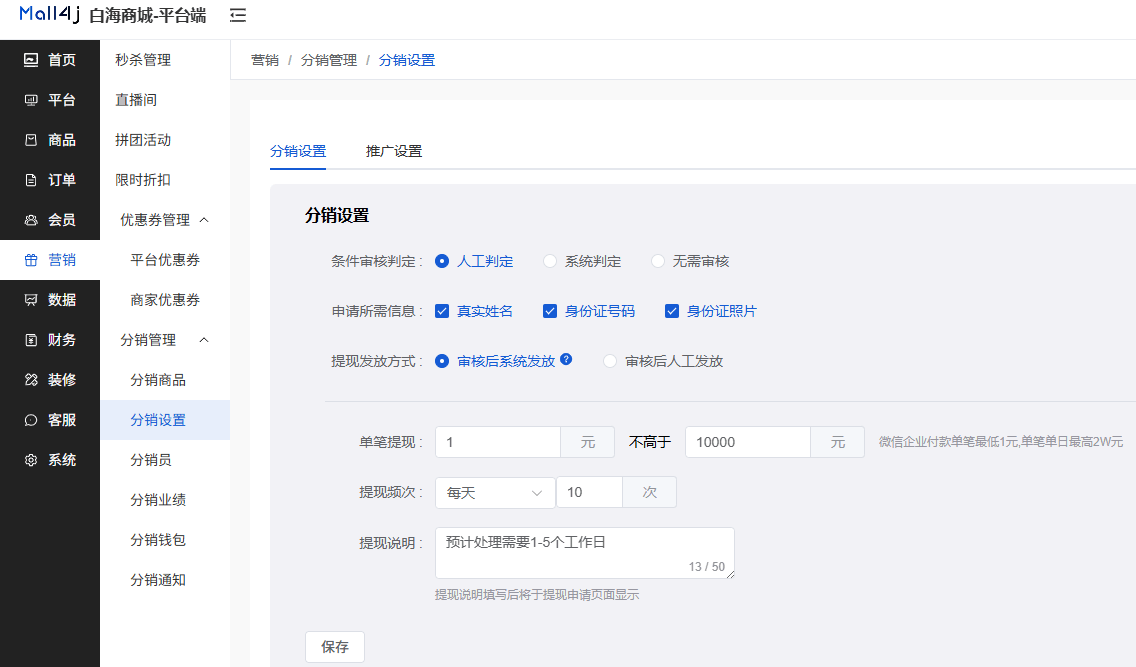The width and height of the screenshot is (1136, 667).
Task: Click minimum 单笔提现 amount field
Action: pos(498,442)
